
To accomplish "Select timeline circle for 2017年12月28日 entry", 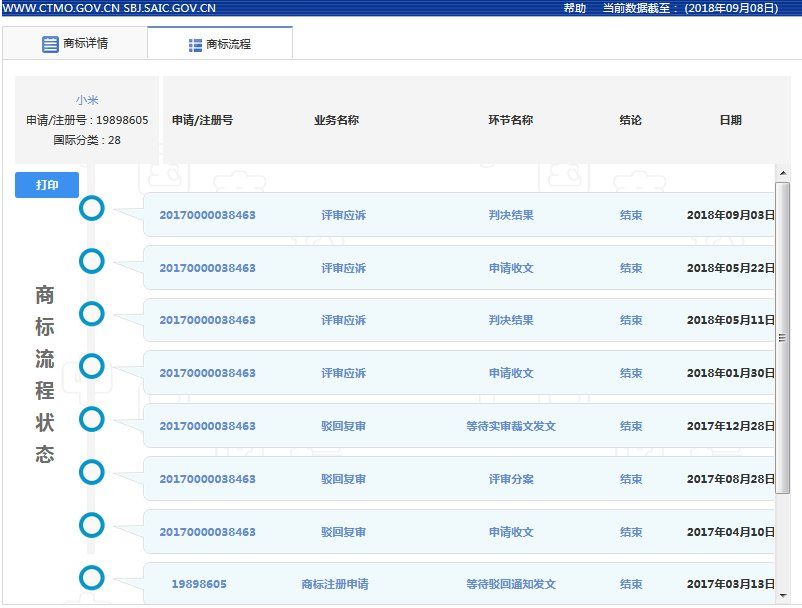I will click(92, 419).
